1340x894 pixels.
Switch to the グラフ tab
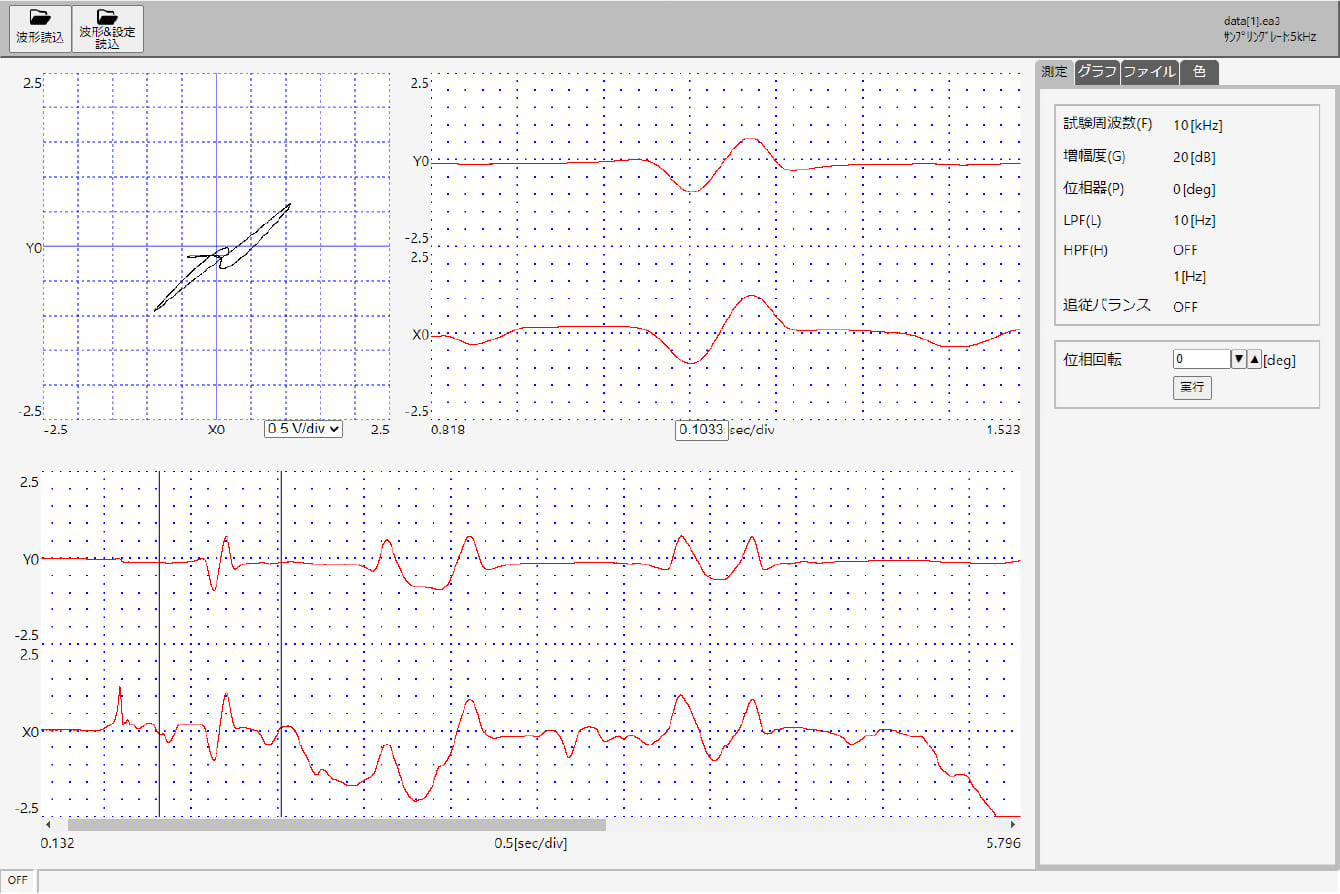pos(1097,72)
